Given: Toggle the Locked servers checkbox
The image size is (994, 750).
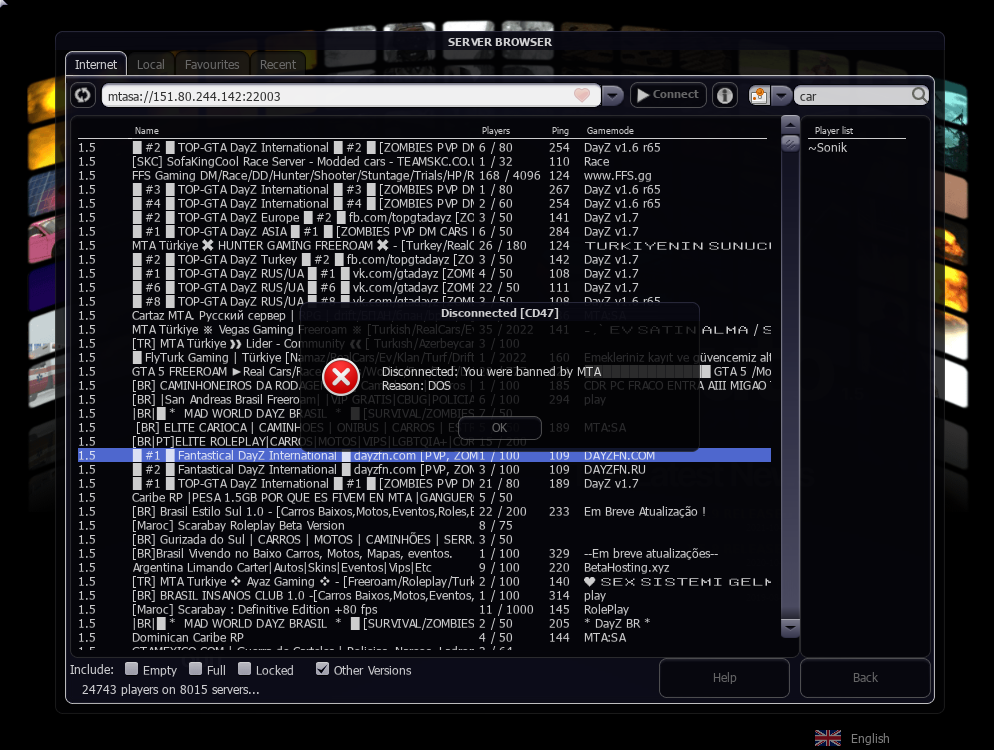Looking at the screenshot, I should tap(244, 669).
